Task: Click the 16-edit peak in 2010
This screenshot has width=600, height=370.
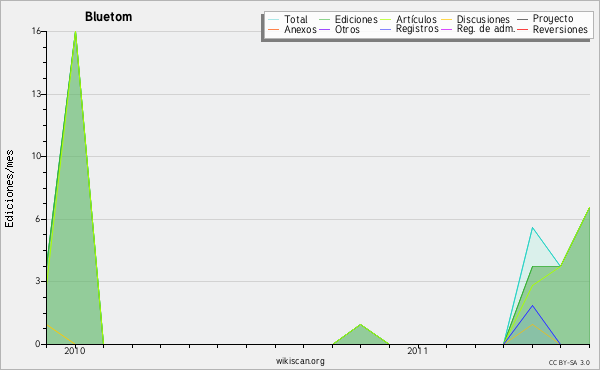Action: (x=75, y=32)
